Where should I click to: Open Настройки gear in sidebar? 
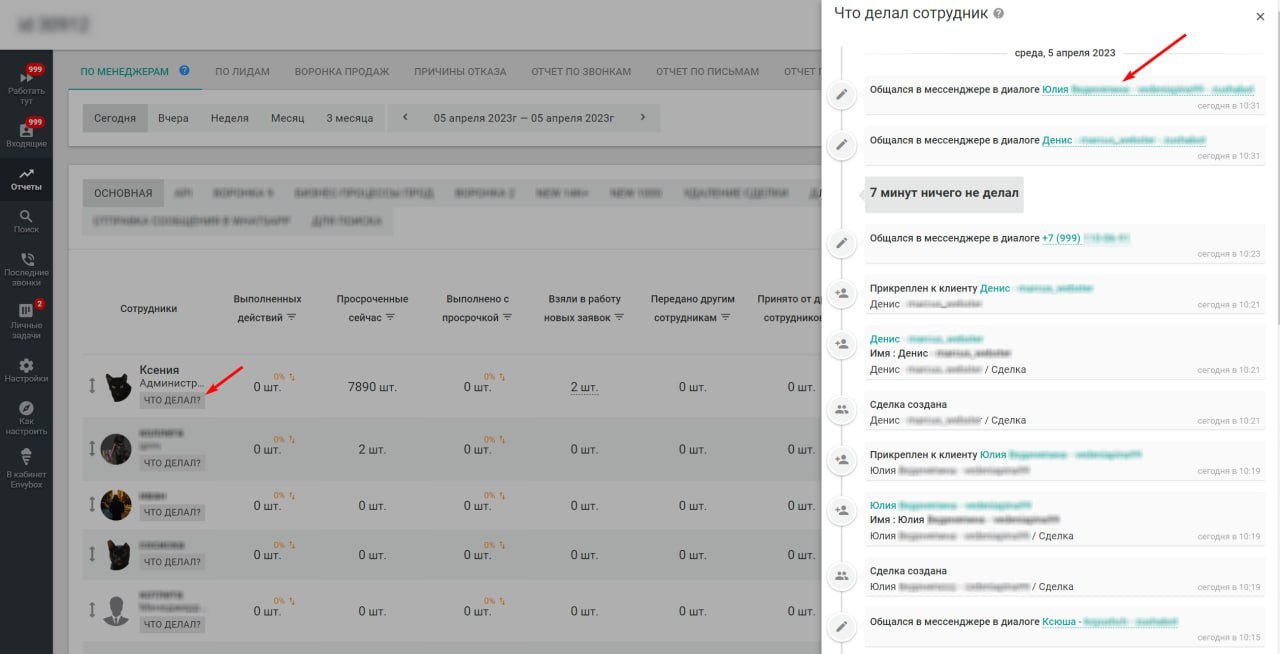[26, 370]
